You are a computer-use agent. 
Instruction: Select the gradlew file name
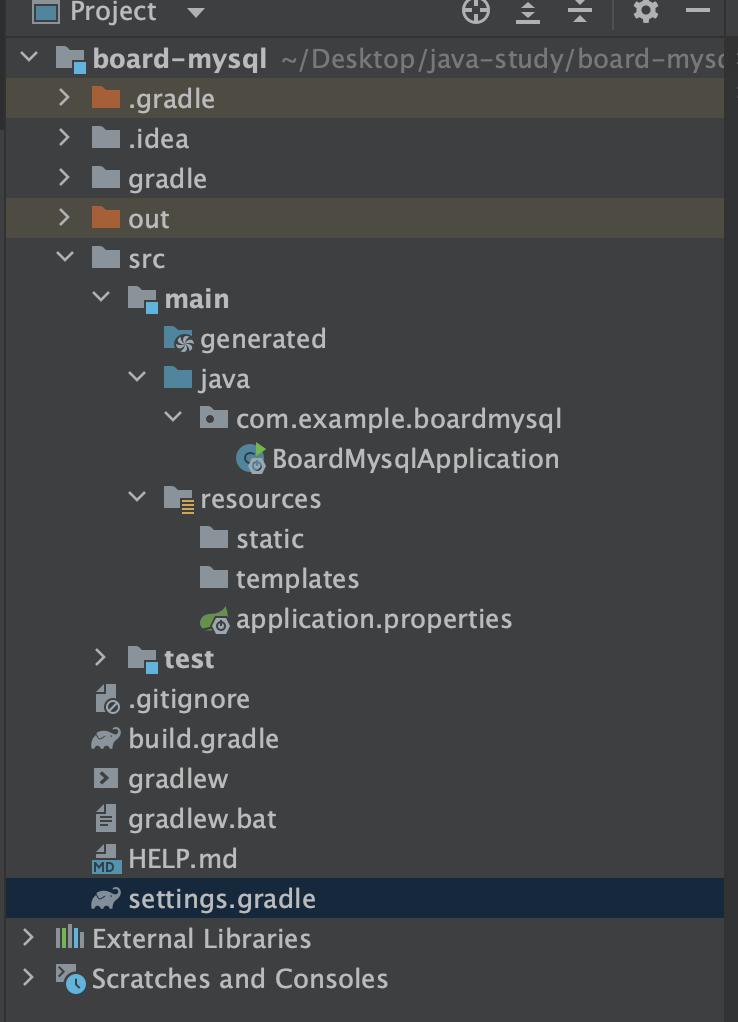[178, 780]
